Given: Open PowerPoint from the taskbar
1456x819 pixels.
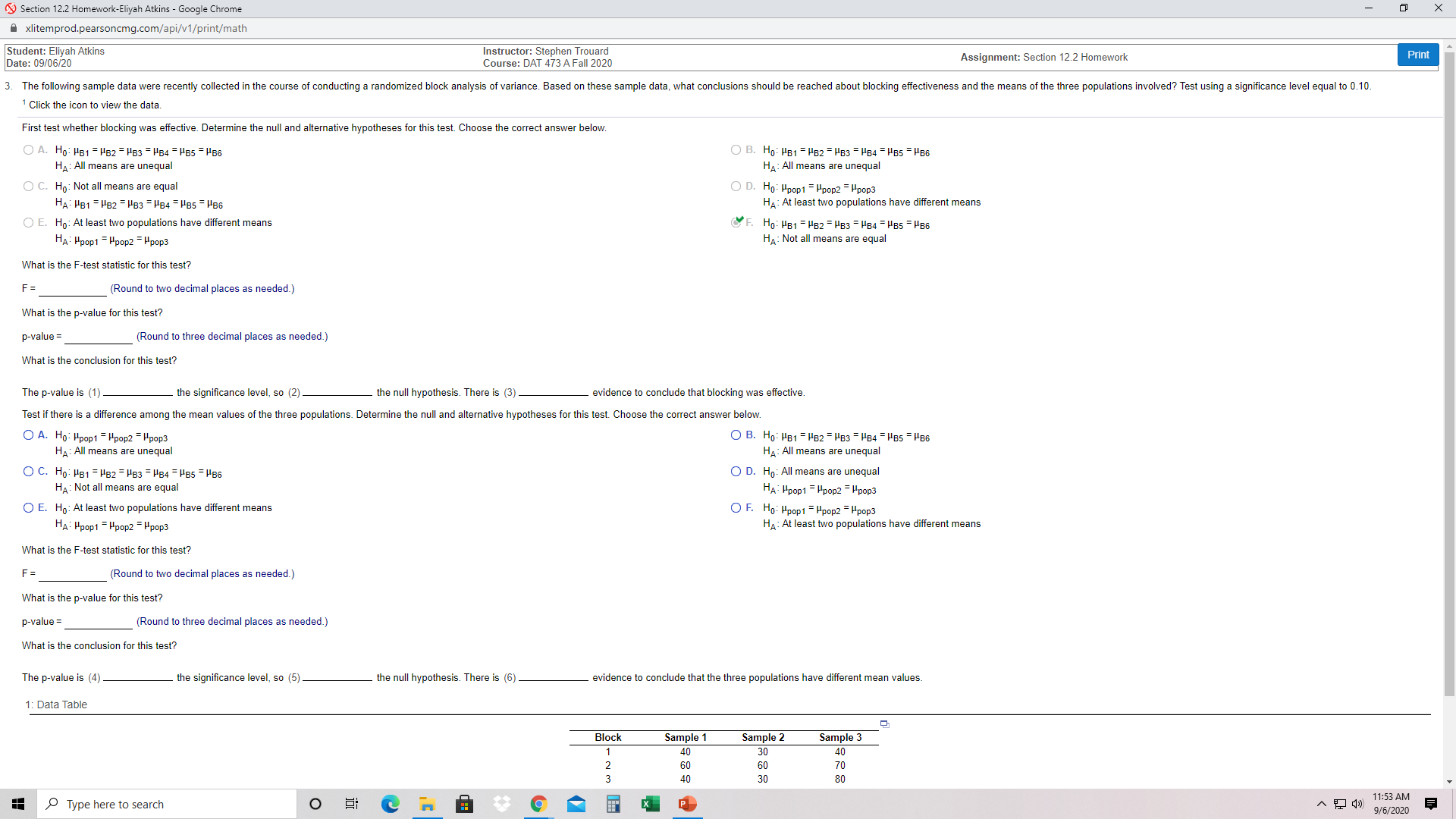Looking at the screenshot, I should [x=687, y=804].
